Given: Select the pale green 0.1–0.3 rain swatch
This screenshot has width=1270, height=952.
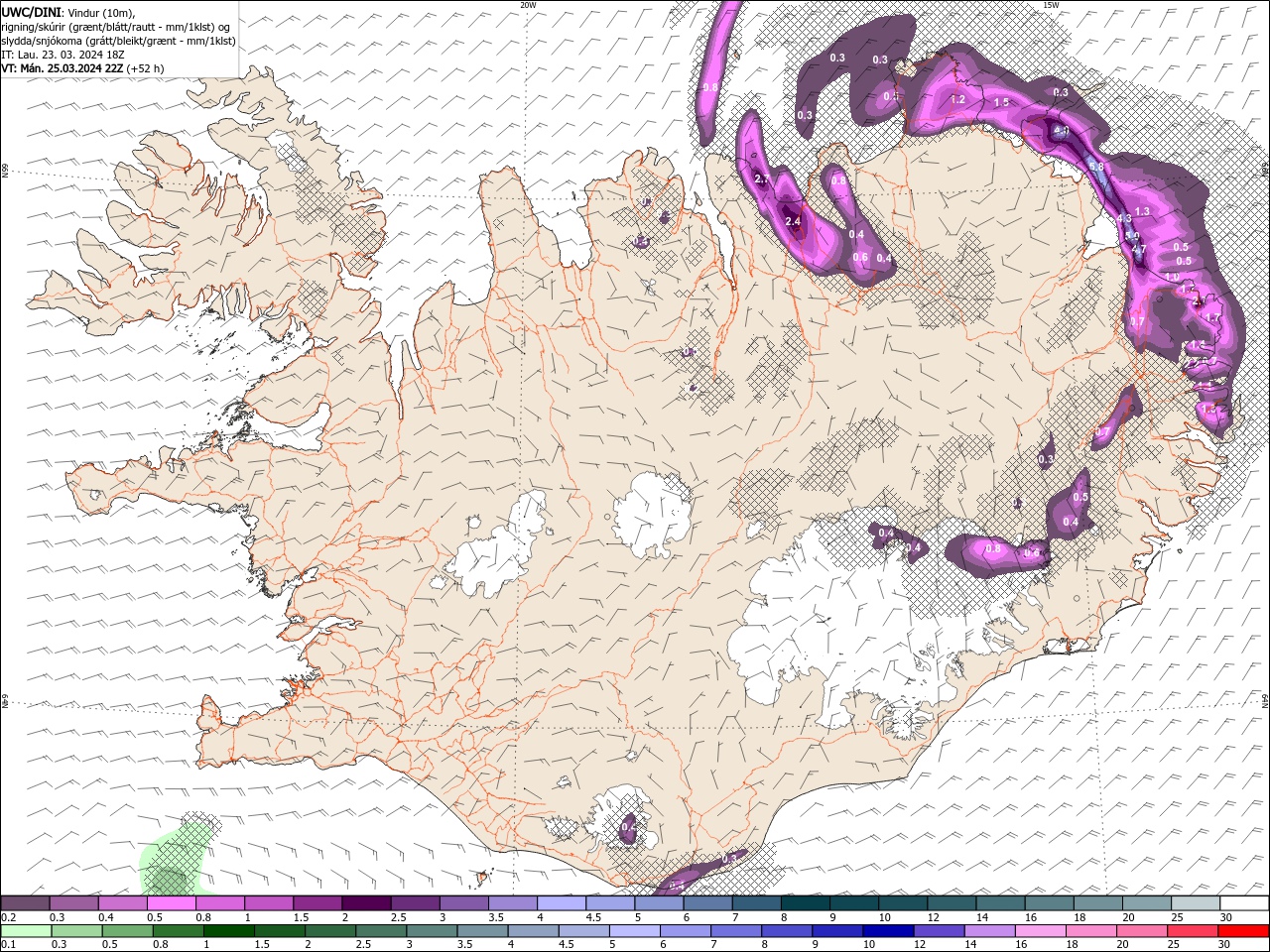Looking at the screenshot, I should 26,931.
